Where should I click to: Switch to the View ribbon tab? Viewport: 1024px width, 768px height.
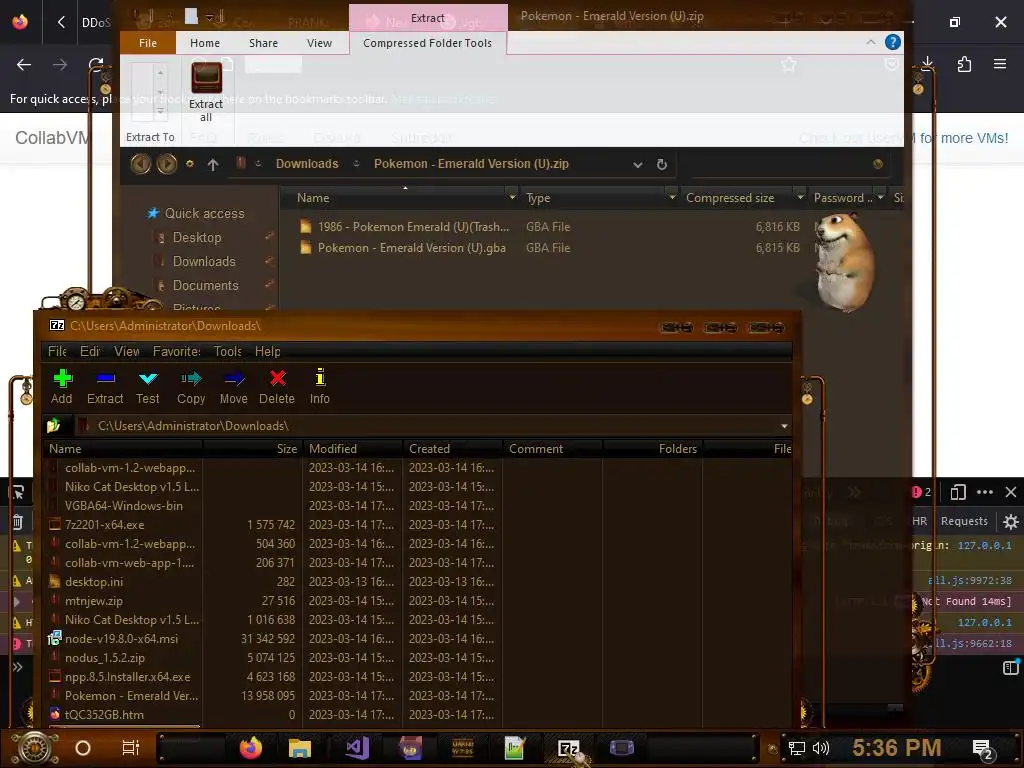click(x=319, y=43)
